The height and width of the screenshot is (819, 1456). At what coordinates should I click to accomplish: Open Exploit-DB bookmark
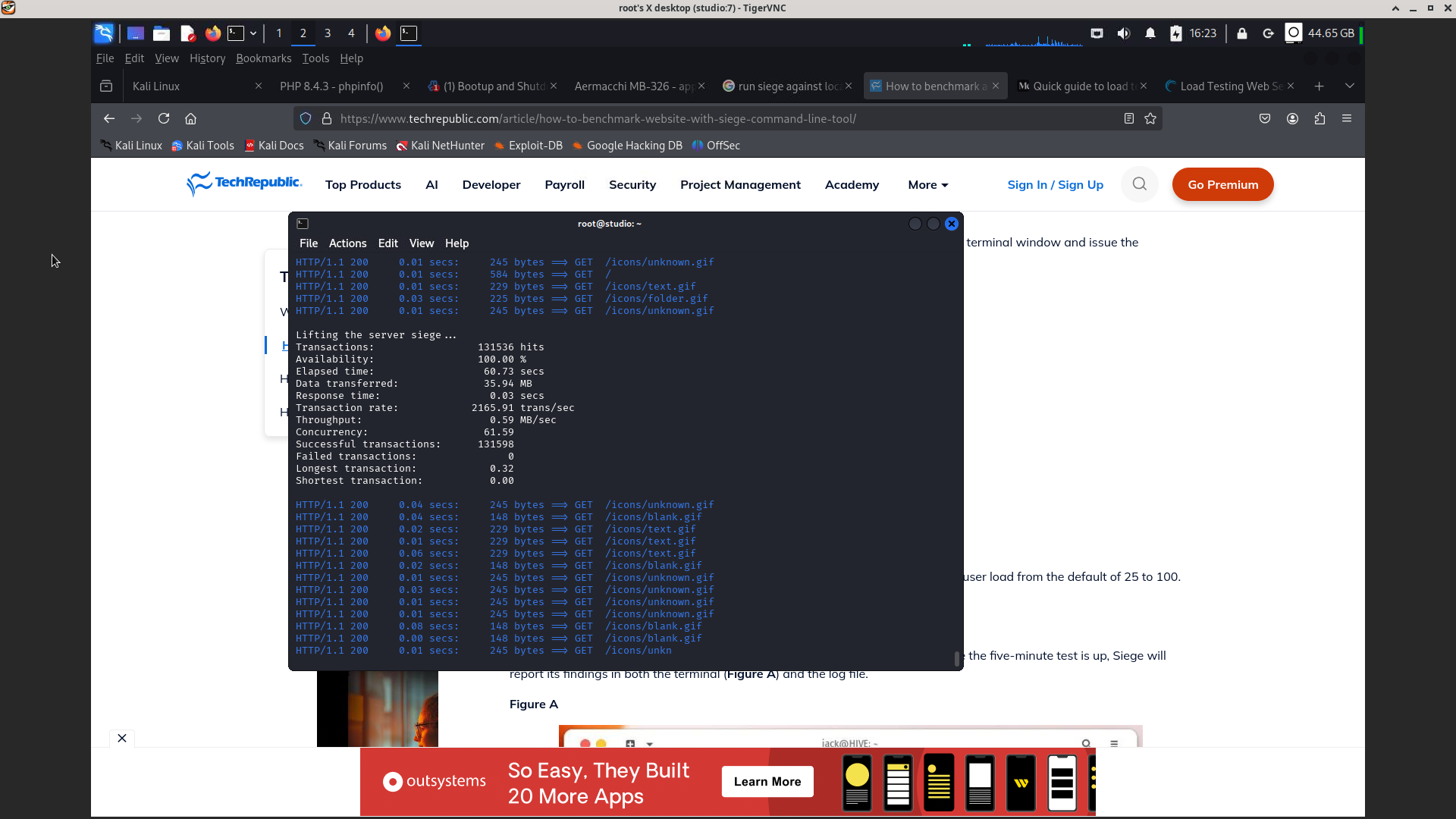[528, 146]
